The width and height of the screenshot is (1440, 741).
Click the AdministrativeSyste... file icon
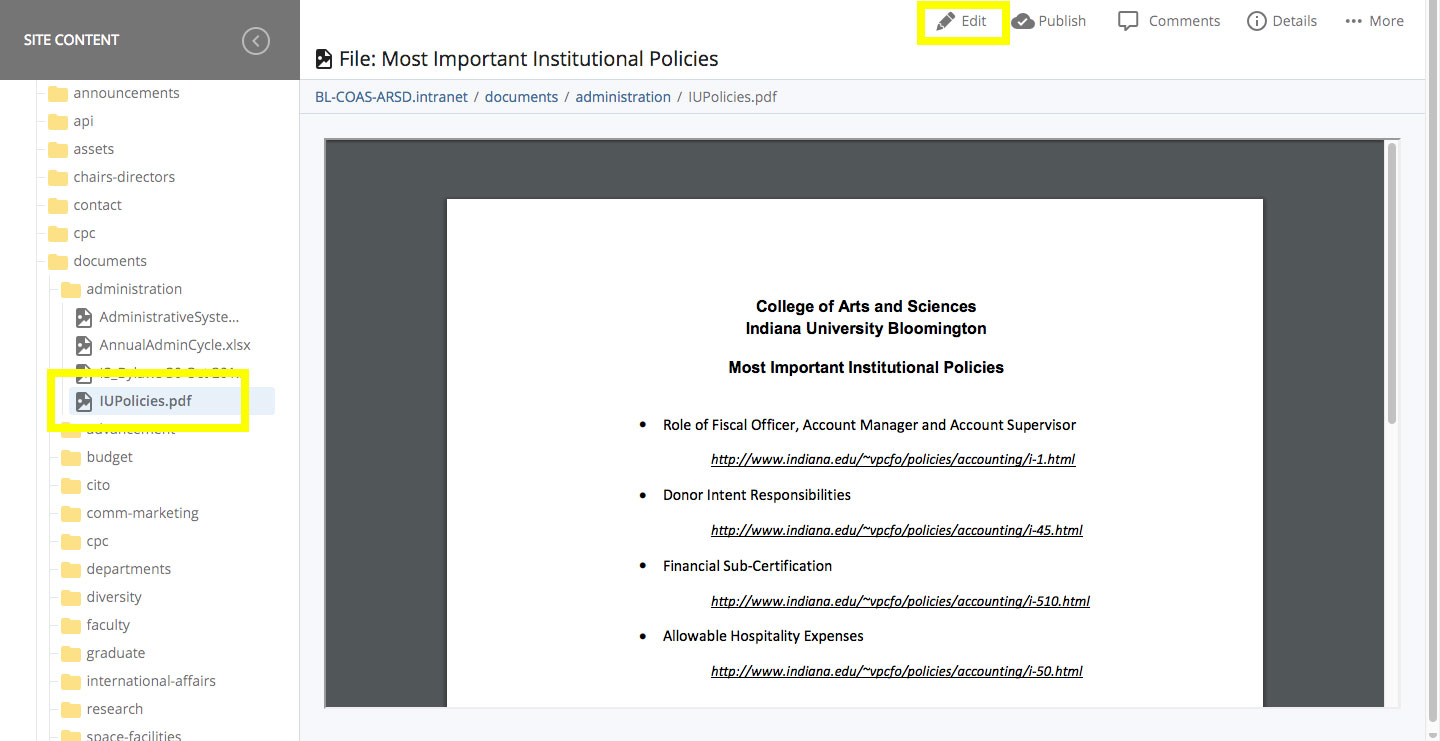click(x=84, y=317)
